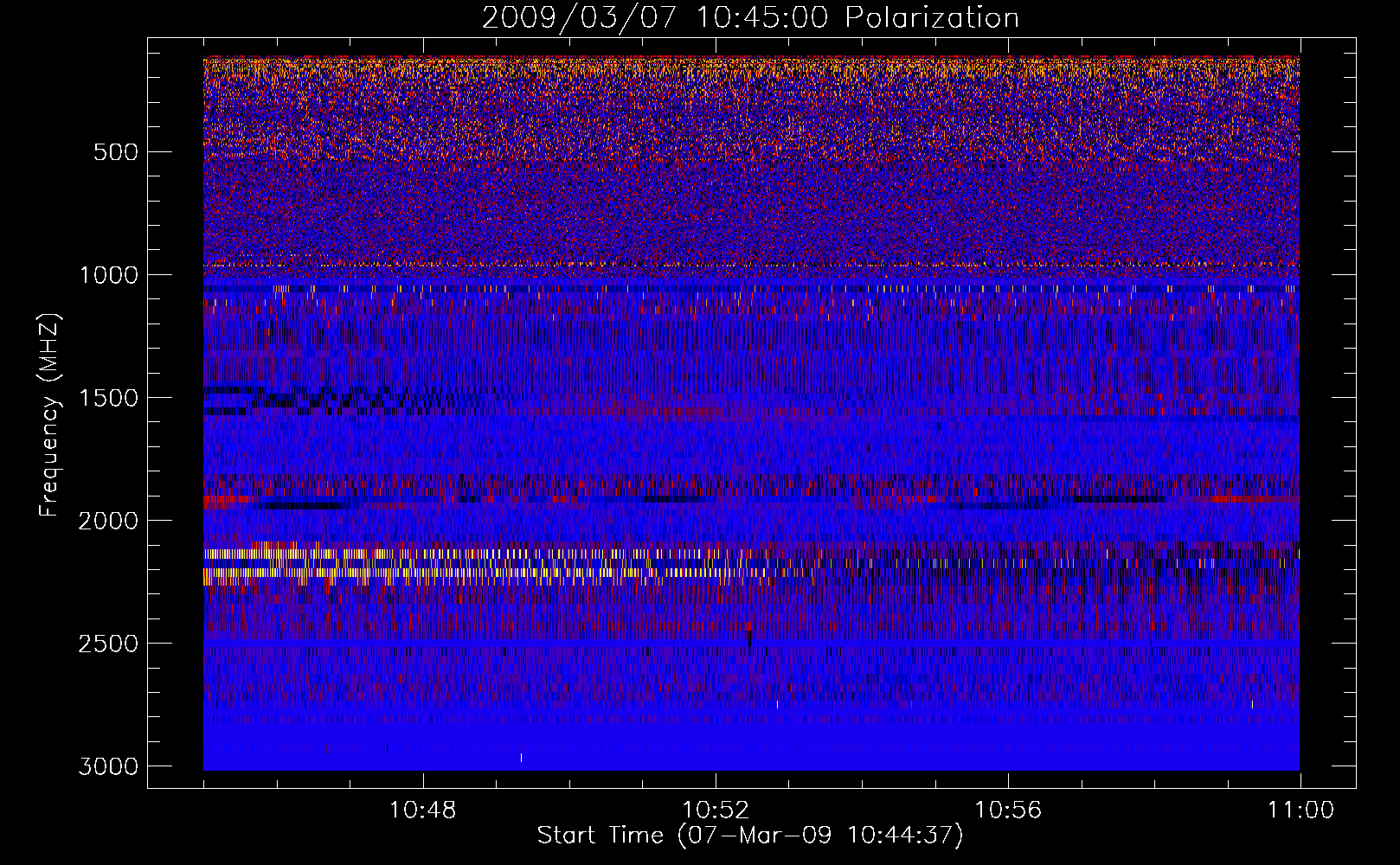
Task: Click the 2500 frequency tick label
Action: [109, 644]
